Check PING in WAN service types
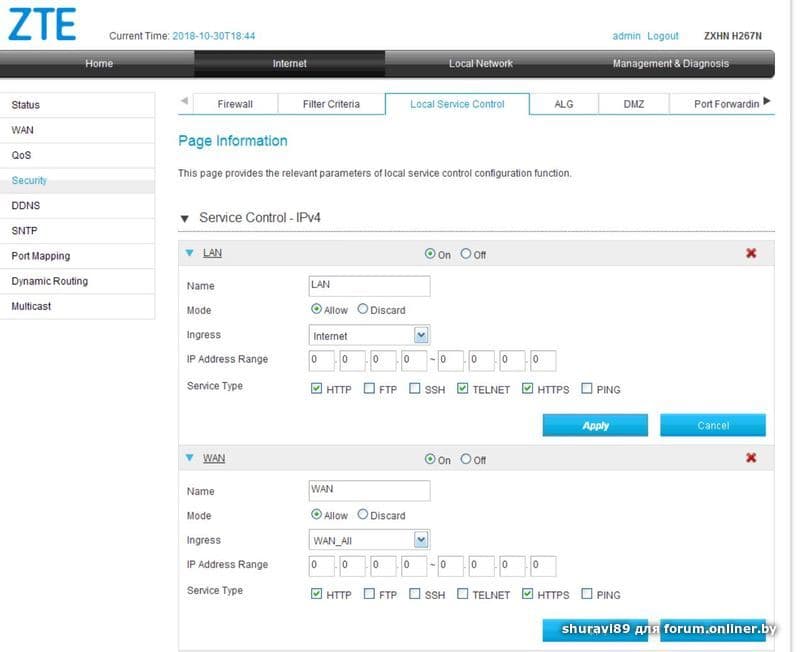800x652 pixels. click(587, 594)
